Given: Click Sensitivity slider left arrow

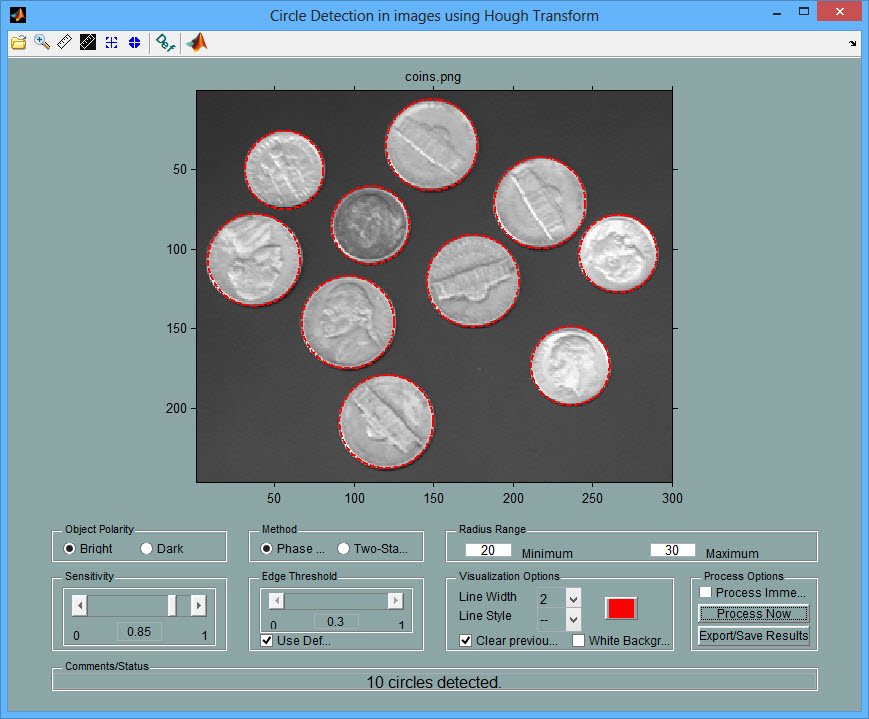Looking at the screenshot, I should (x=80, y=605).
